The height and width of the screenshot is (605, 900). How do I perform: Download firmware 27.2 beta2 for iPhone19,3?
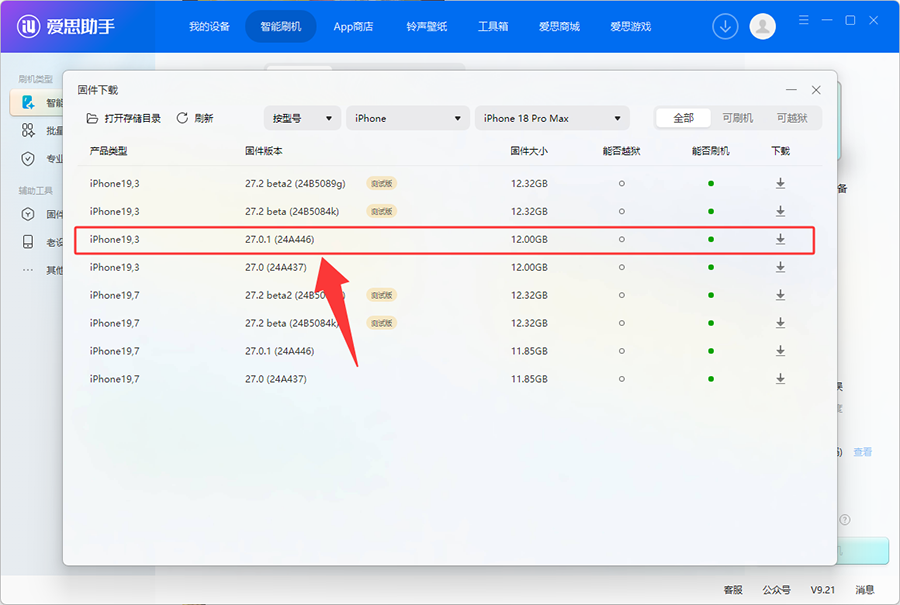point(780,183)
